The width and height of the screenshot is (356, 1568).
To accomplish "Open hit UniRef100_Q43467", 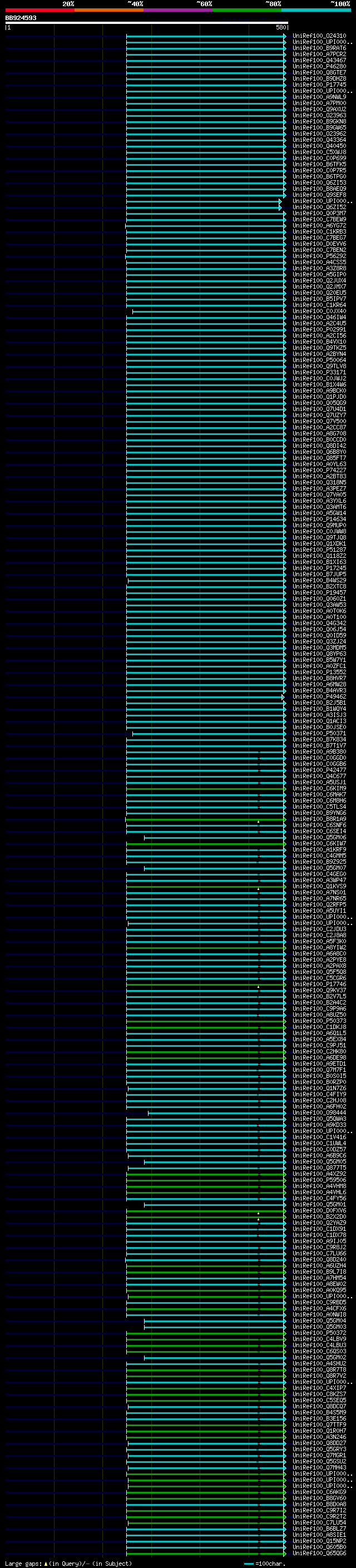I will pos(319,60).
